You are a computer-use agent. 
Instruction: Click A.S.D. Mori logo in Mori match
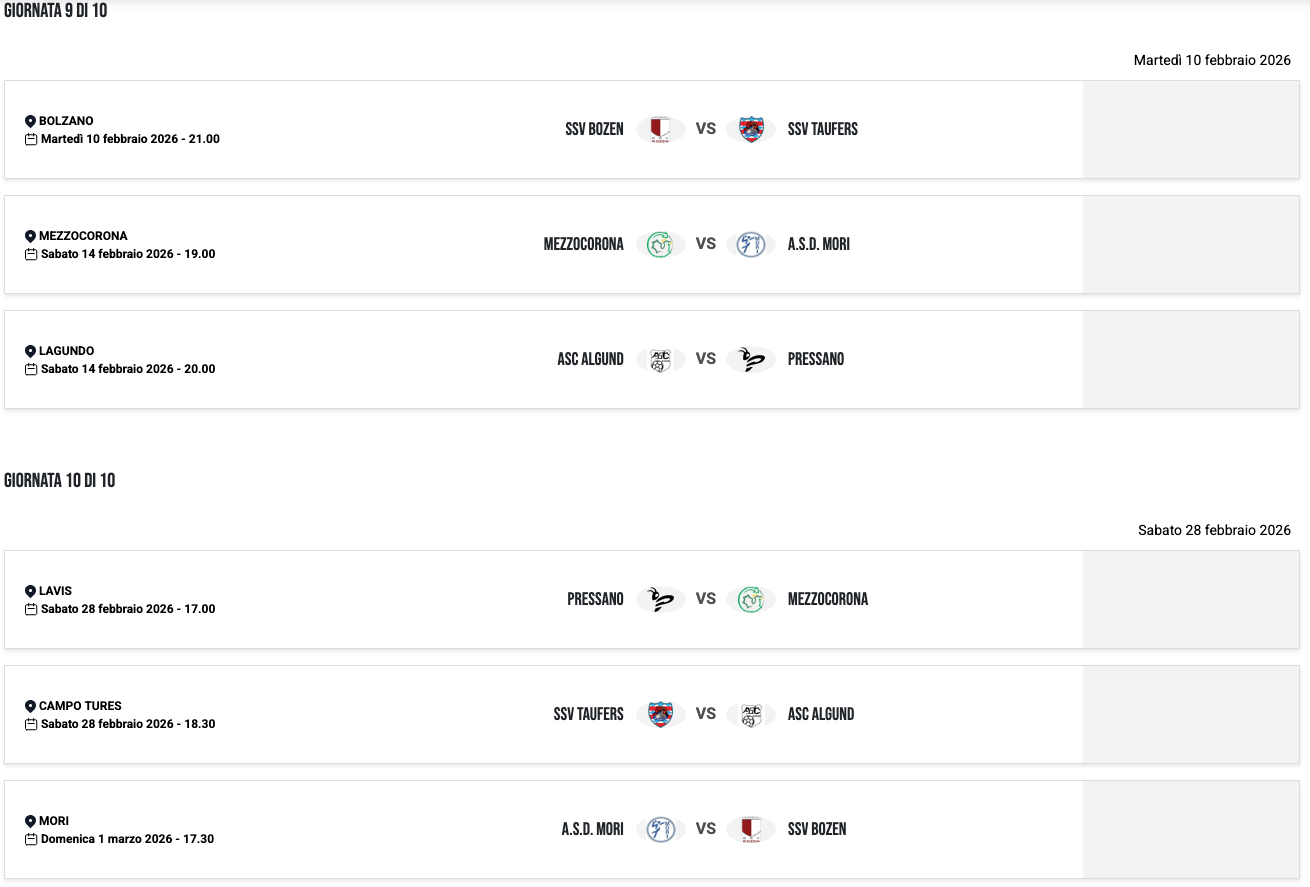pyautogui.click(x=660, y=829)
